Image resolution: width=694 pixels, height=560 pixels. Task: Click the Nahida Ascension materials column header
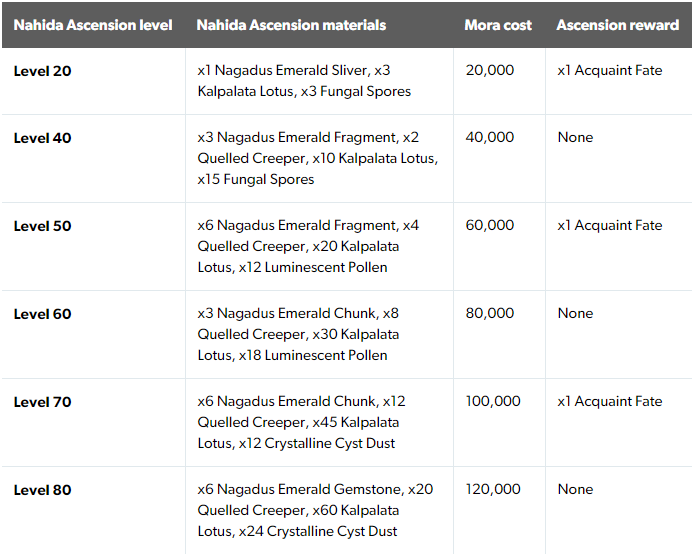pyautogui.click(x=291, y=25)
